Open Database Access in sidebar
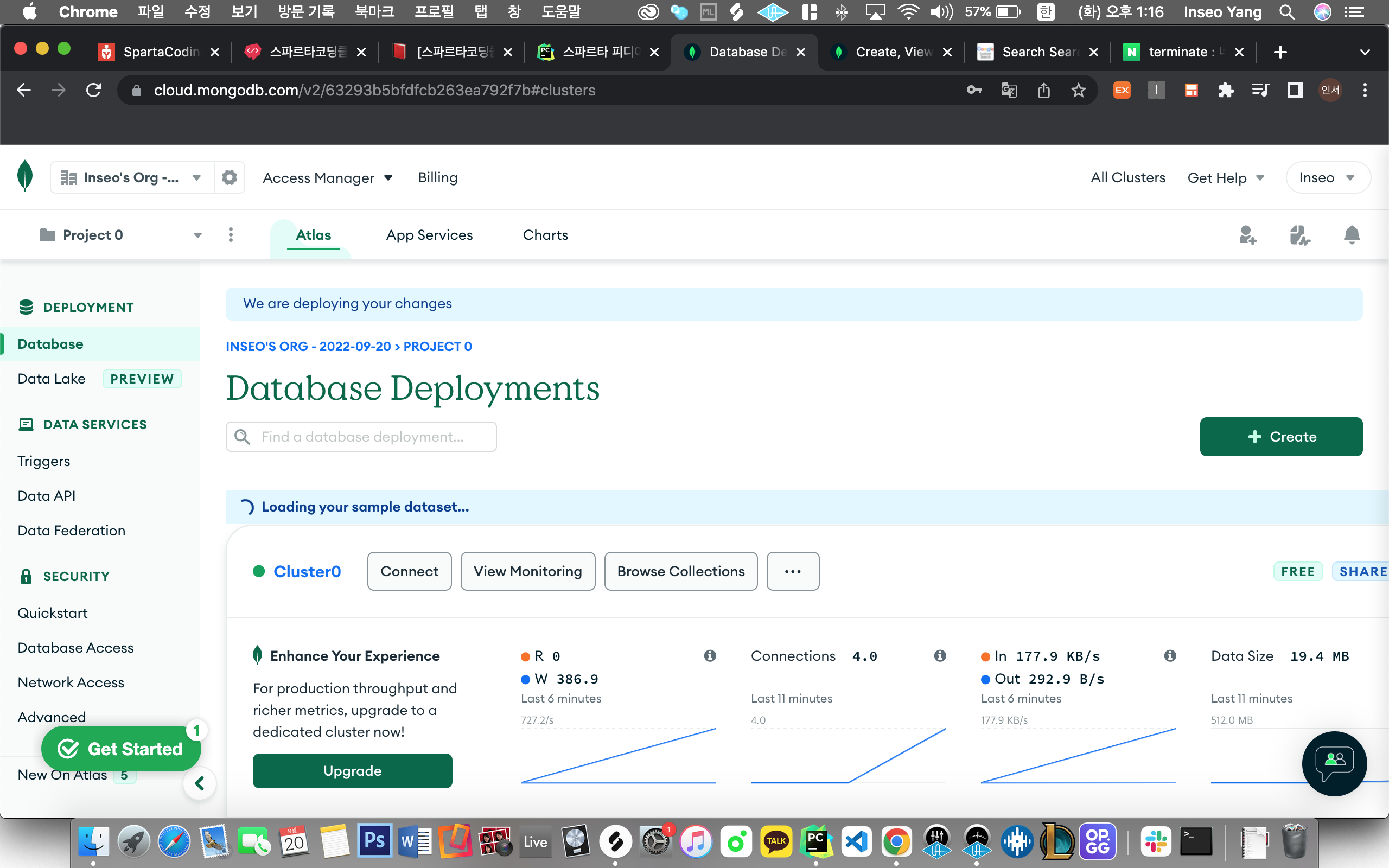1389x868 pixels. tap(76, 648)
